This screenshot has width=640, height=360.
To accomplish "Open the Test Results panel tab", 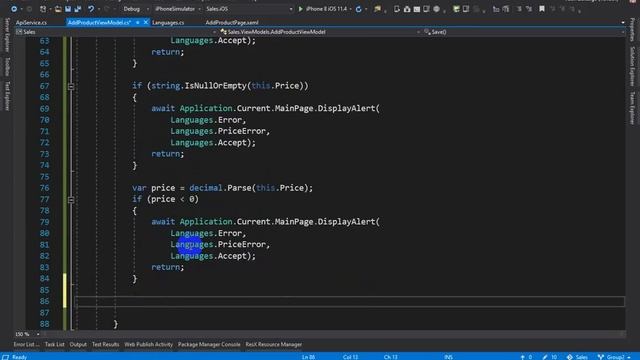I will click(x=105, y=344).
